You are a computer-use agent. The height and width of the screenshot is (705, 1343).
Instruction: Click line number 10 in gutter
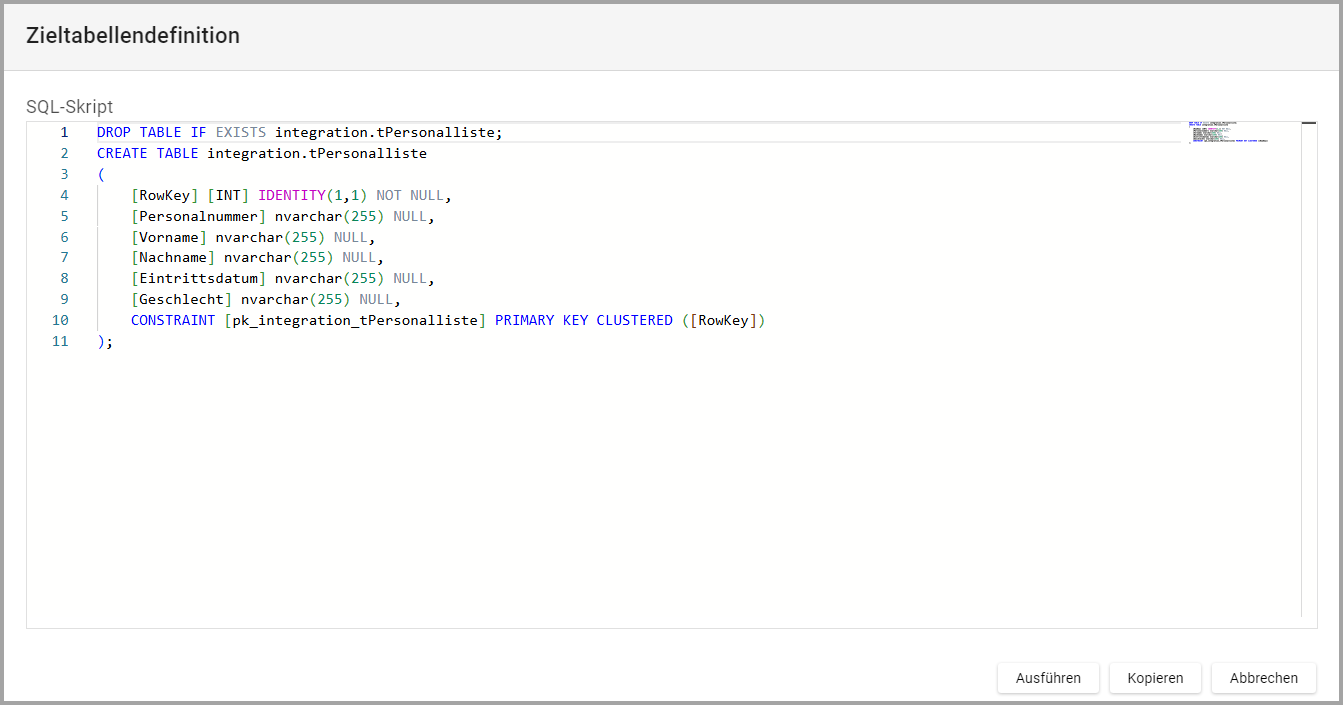coord(60,320)
